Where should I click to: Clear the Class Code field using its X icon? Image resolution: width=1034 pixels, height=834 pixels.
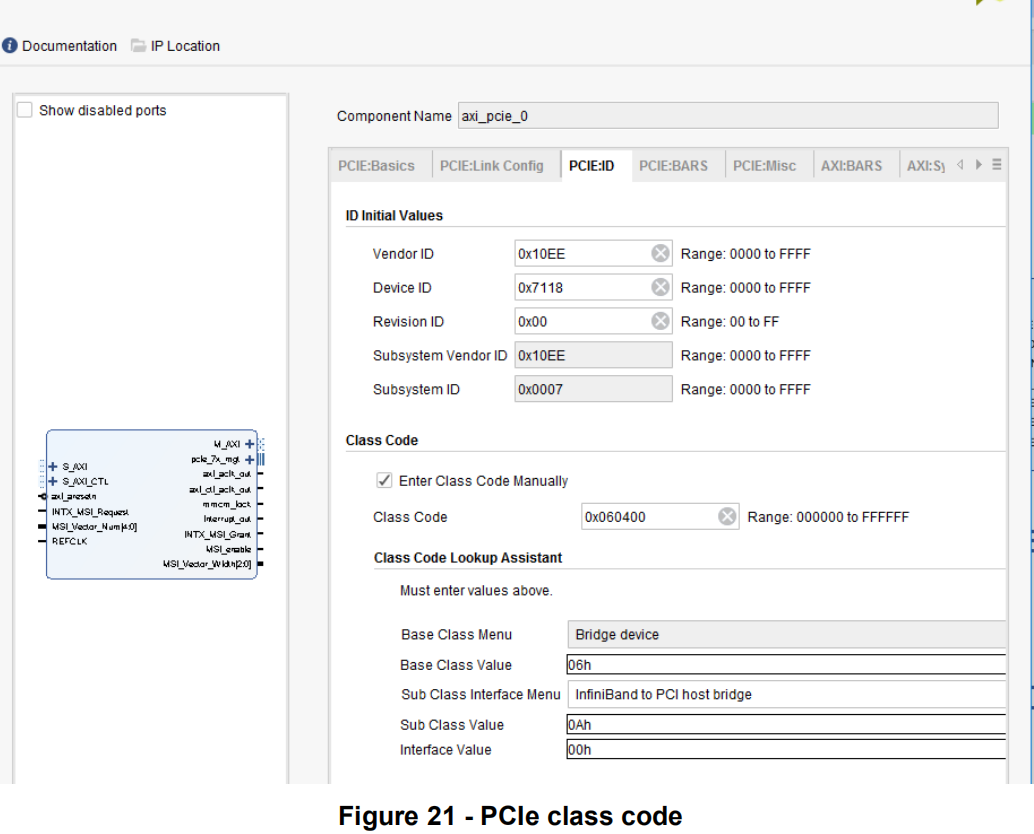tap(727, 516)
